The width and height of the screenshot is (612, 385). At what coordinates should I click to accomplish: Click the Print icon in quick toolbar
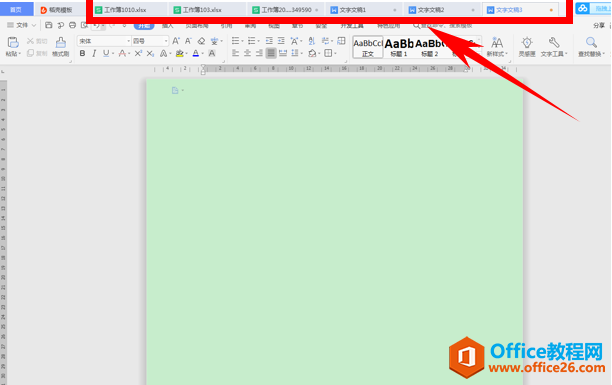[72, 25]
